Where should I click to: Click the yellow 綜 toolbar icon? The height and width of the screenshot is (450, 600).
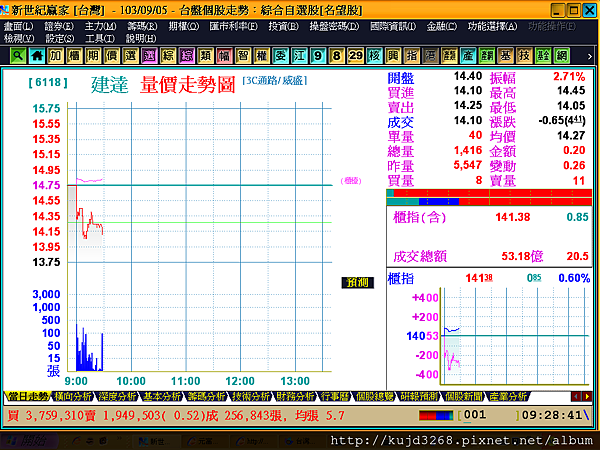coord(168,56)
